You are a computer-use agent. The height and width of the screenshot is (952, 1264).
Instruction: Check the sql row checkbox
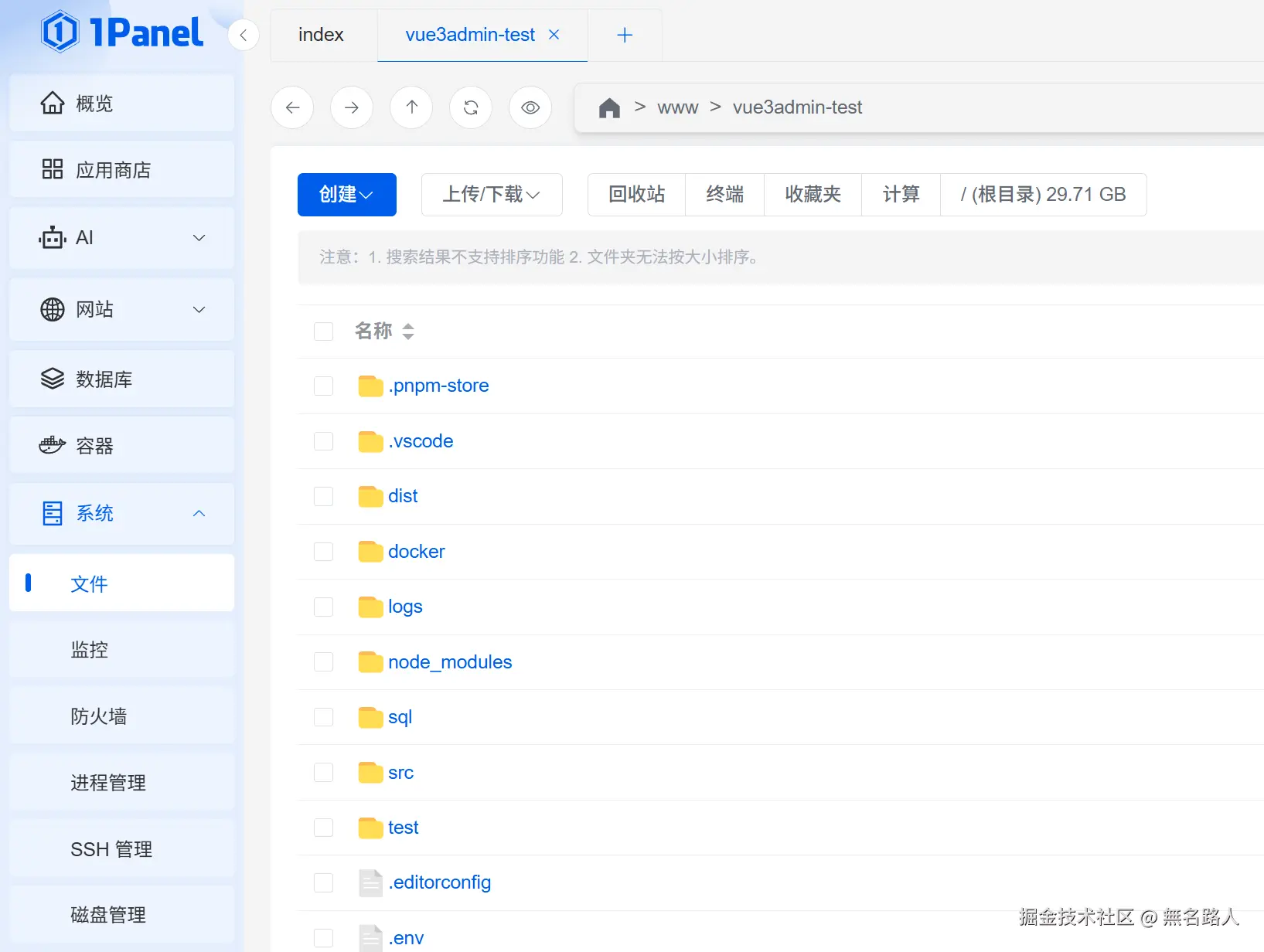(324, 717)
